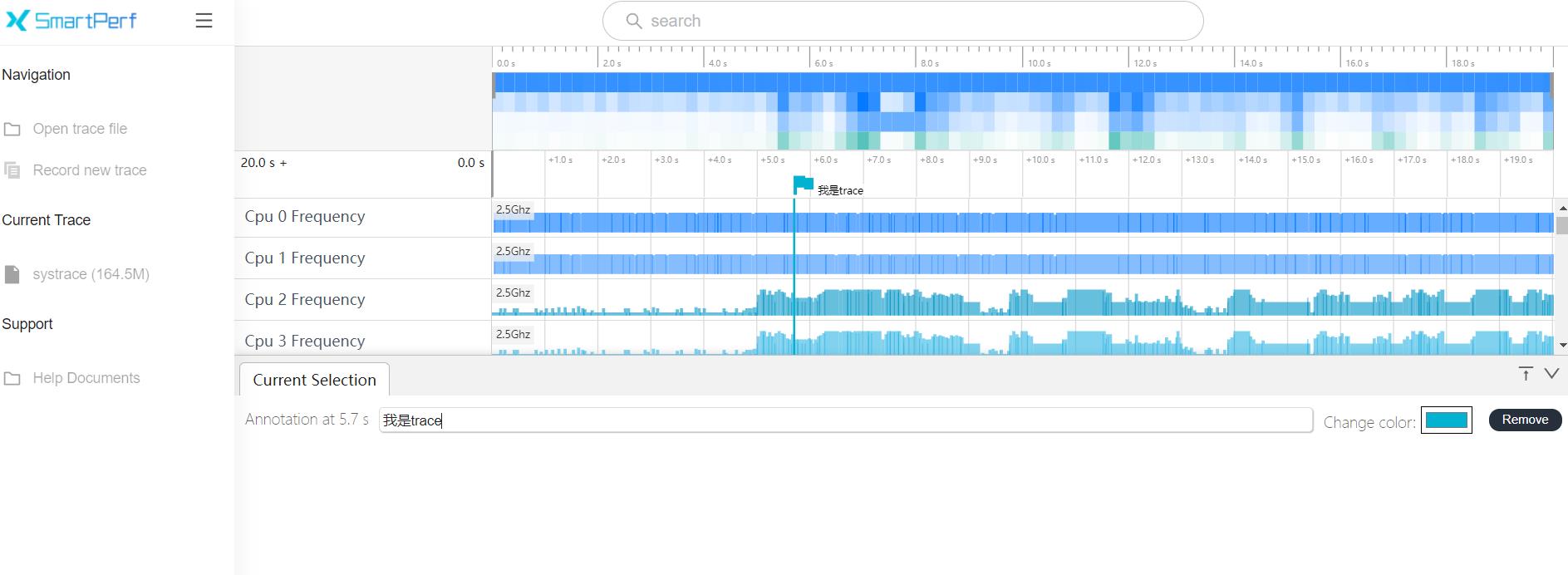
Task: Click the Help Documents folder icon
Action: pos(12,378)
